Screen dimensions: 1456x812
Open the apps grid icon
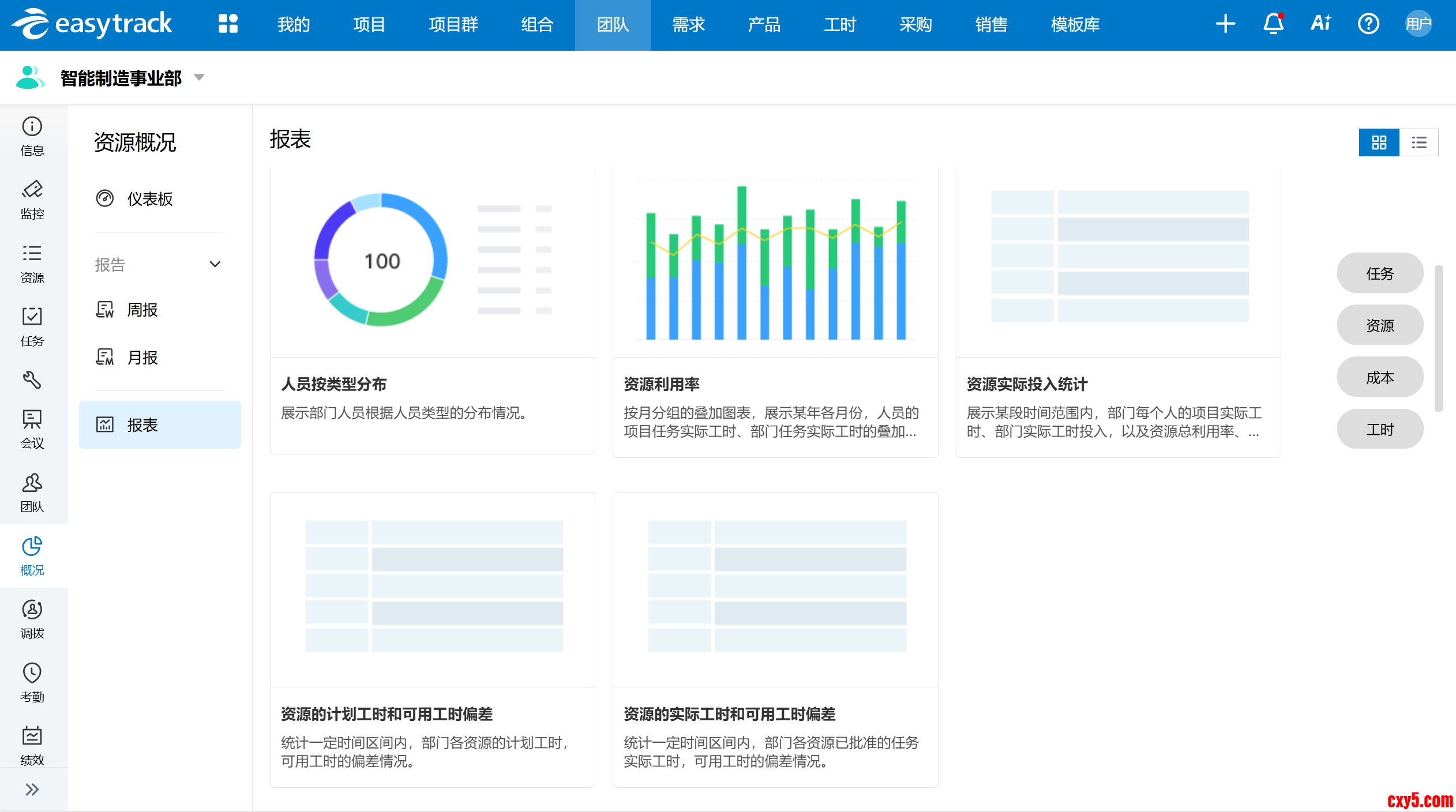[228, 24]
